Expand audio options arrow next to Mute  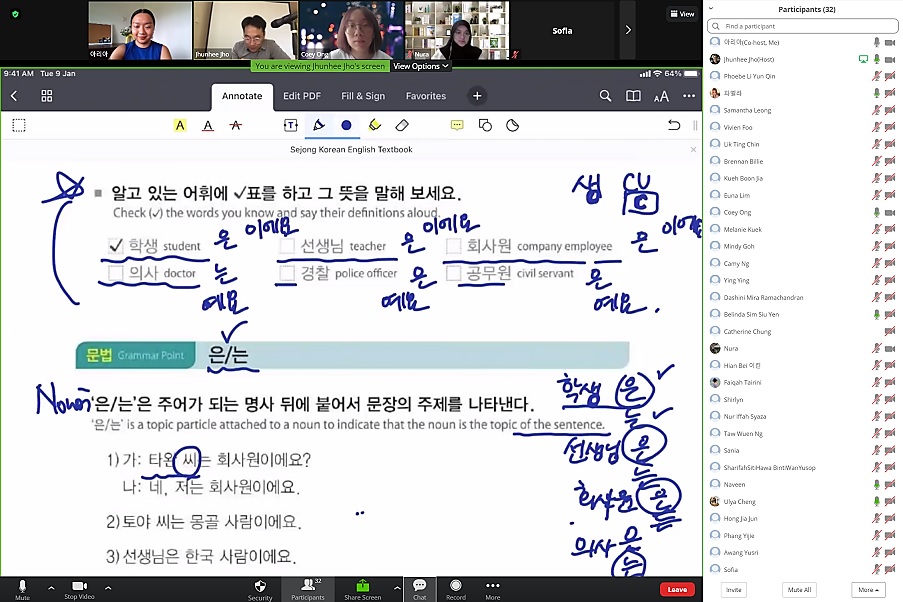[51, 588]
